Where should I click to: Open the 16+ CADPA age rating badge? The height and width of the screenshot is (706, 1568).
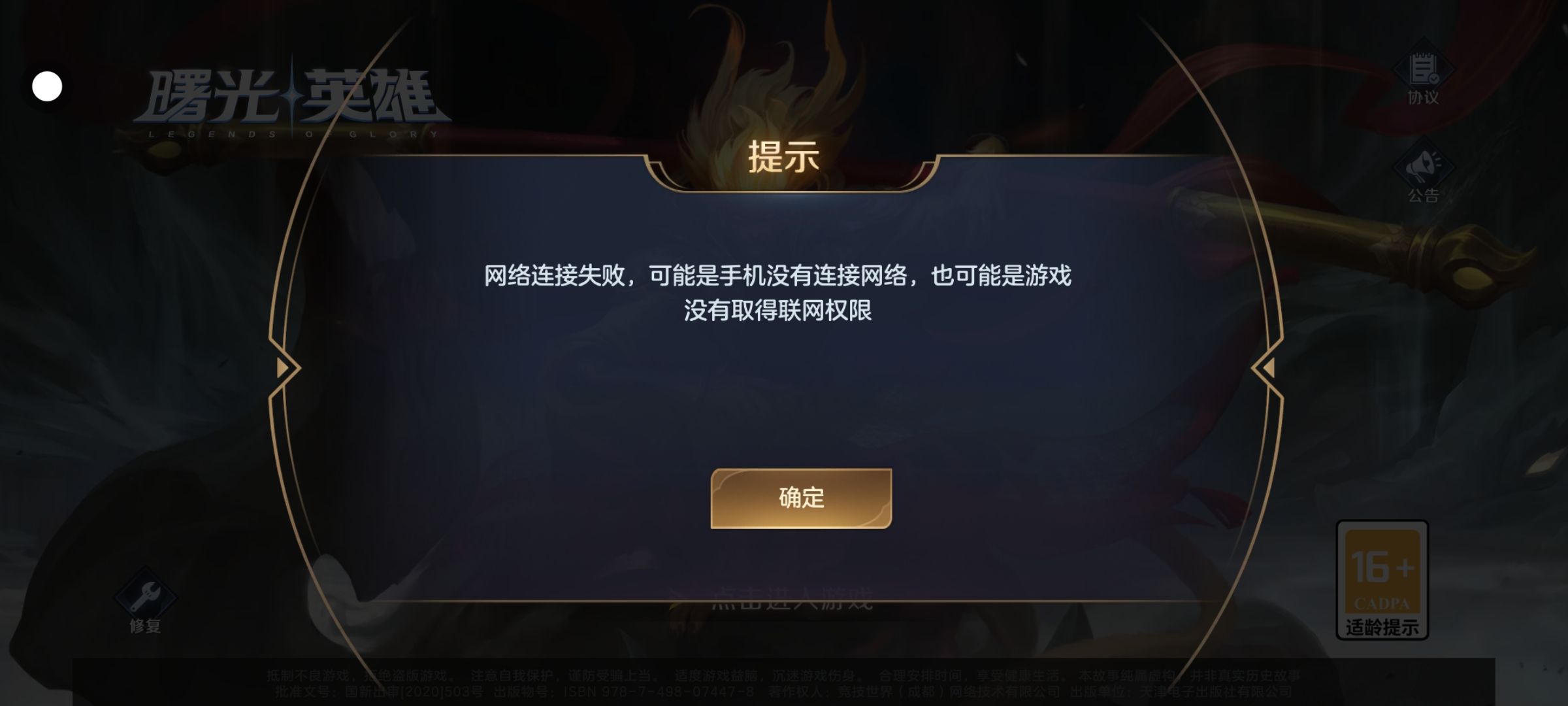tap(1382, 579)
